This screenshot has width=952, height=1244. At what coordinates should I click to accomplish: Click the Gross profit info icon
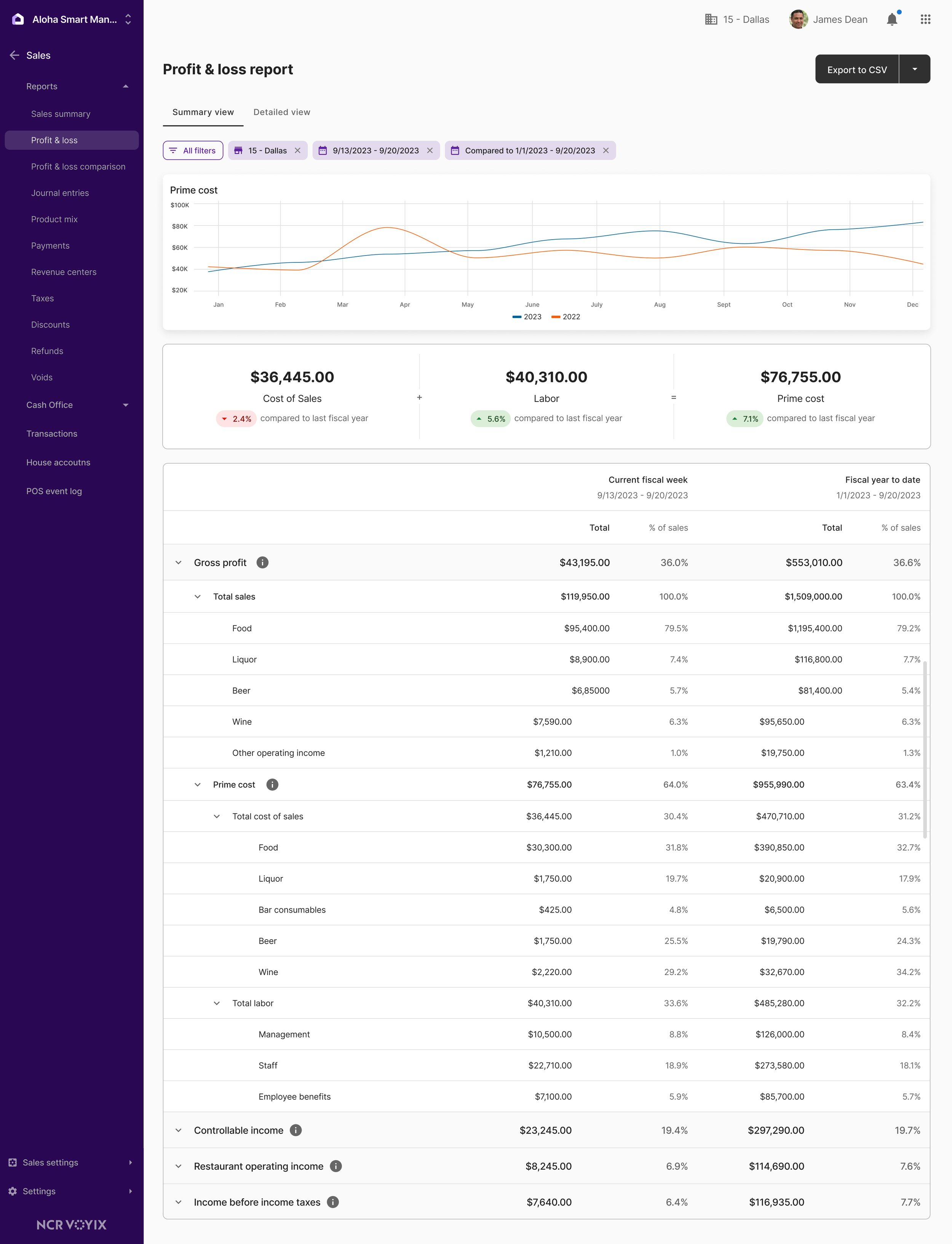(x=262, y=562)
